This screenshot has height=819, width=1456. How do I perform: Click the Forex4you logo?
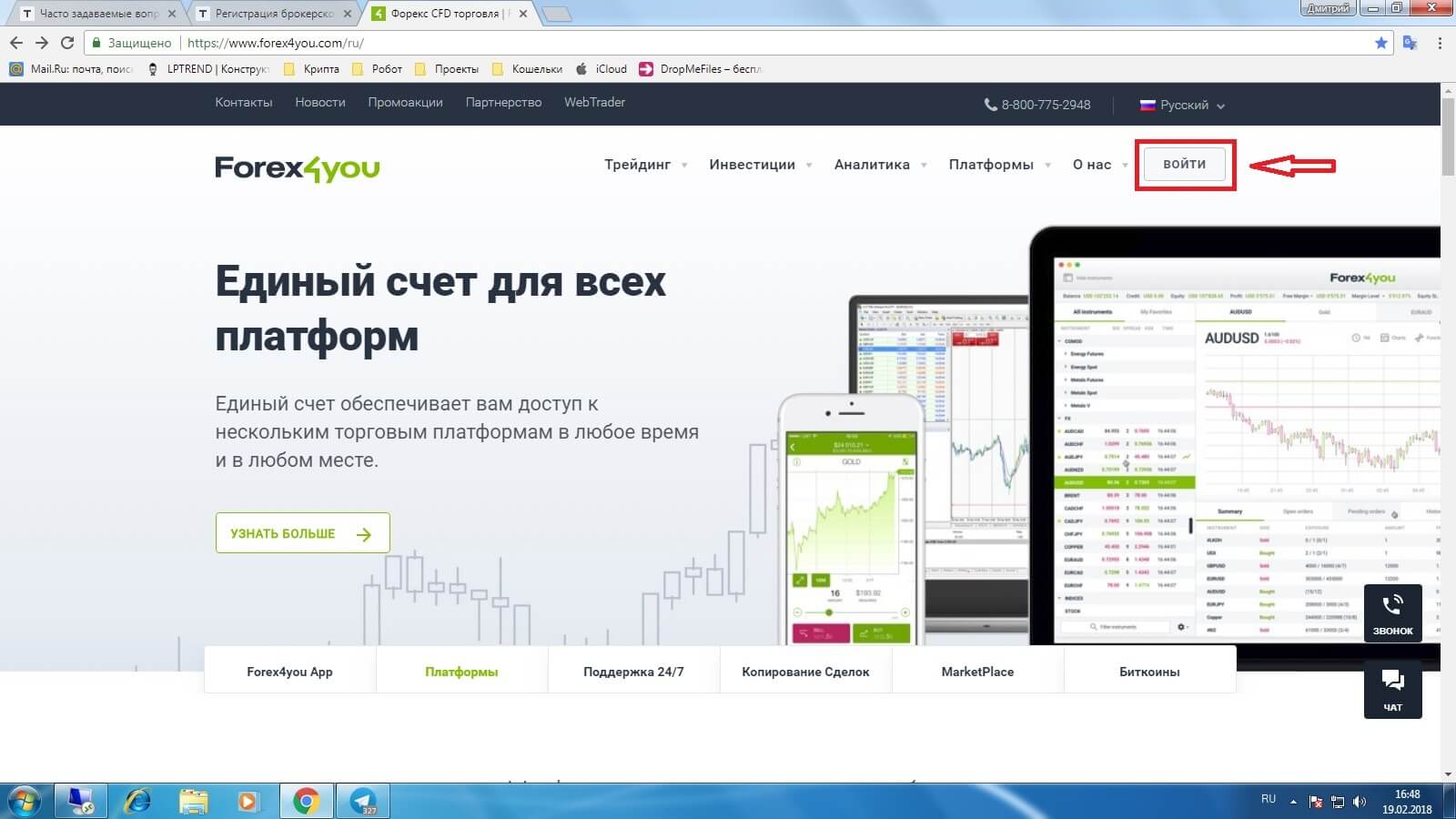click(x=298, y=167)
